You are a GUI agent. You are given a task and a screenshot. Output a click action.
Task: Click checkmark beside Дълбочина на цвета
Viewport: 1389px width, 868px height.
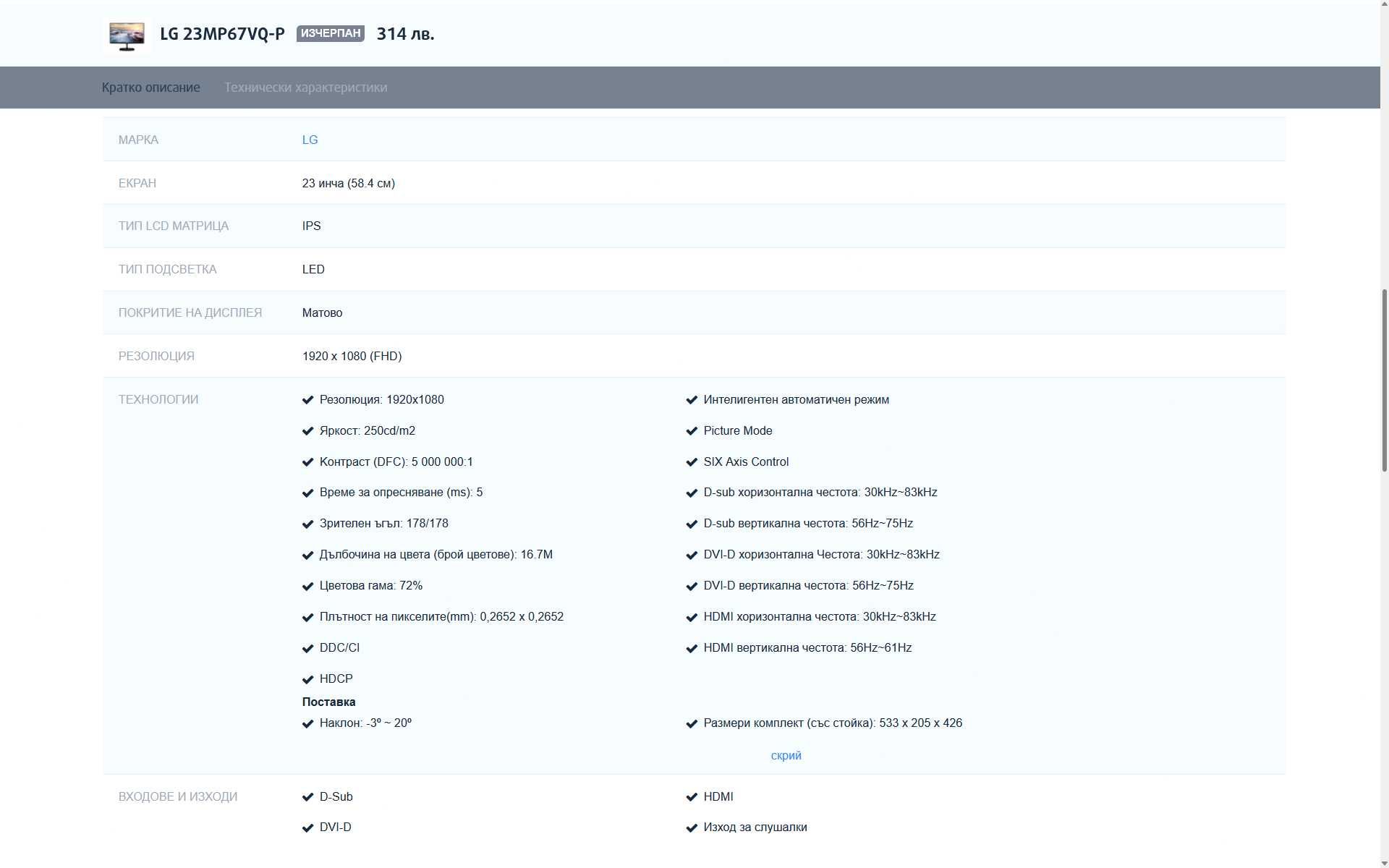pos(307,555)
